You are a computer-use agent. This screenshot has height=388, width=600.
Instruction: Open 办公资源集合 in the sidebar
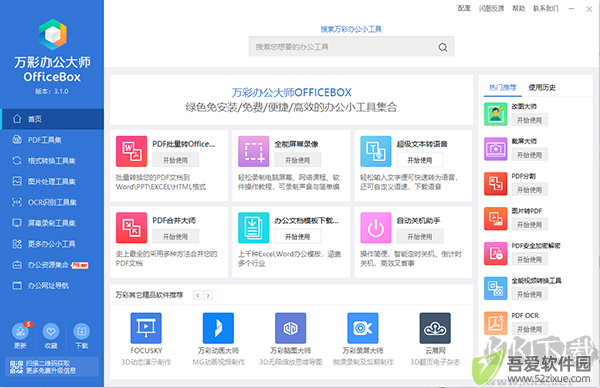52,265
